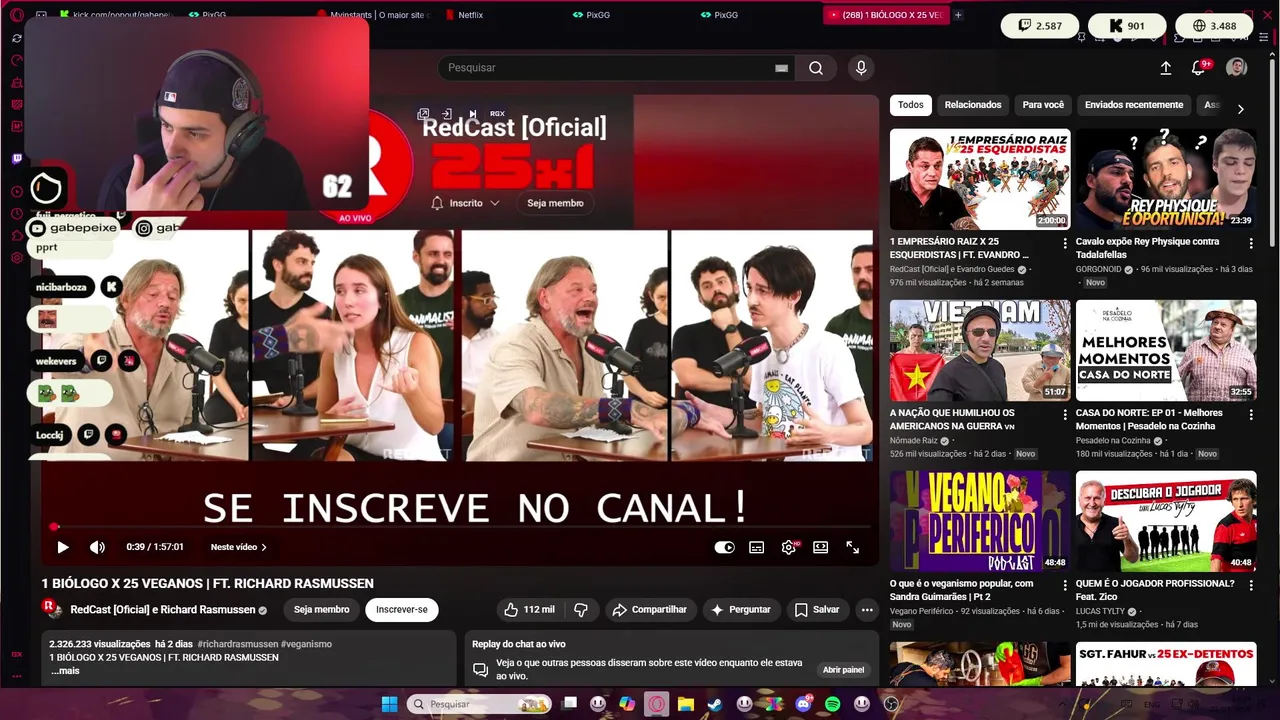Click the Seja membro button on the banner
The image size is (1280, 720).
[555, 203]
